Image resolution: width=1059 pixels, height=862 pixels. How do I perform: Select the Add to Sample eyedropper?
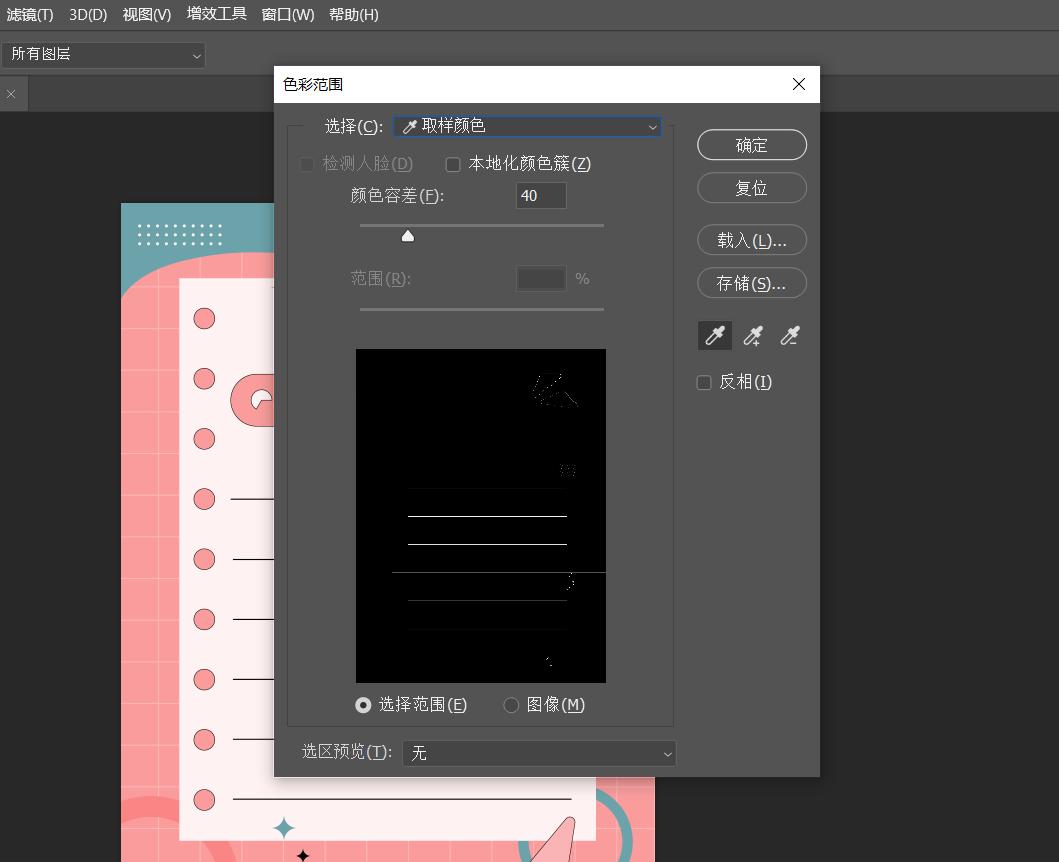pyautogui.click(x=752, y=336)
